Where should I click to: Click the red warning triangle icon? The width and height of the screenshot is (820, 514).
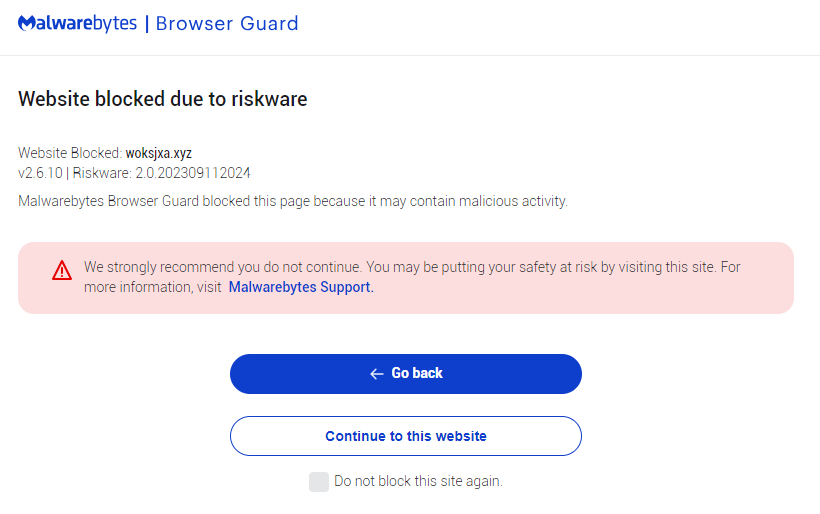(62, 270)
